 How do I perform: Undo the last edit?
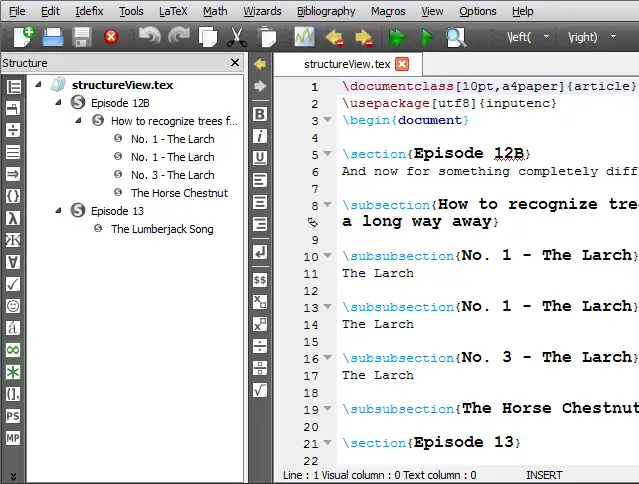coord(150,36)
